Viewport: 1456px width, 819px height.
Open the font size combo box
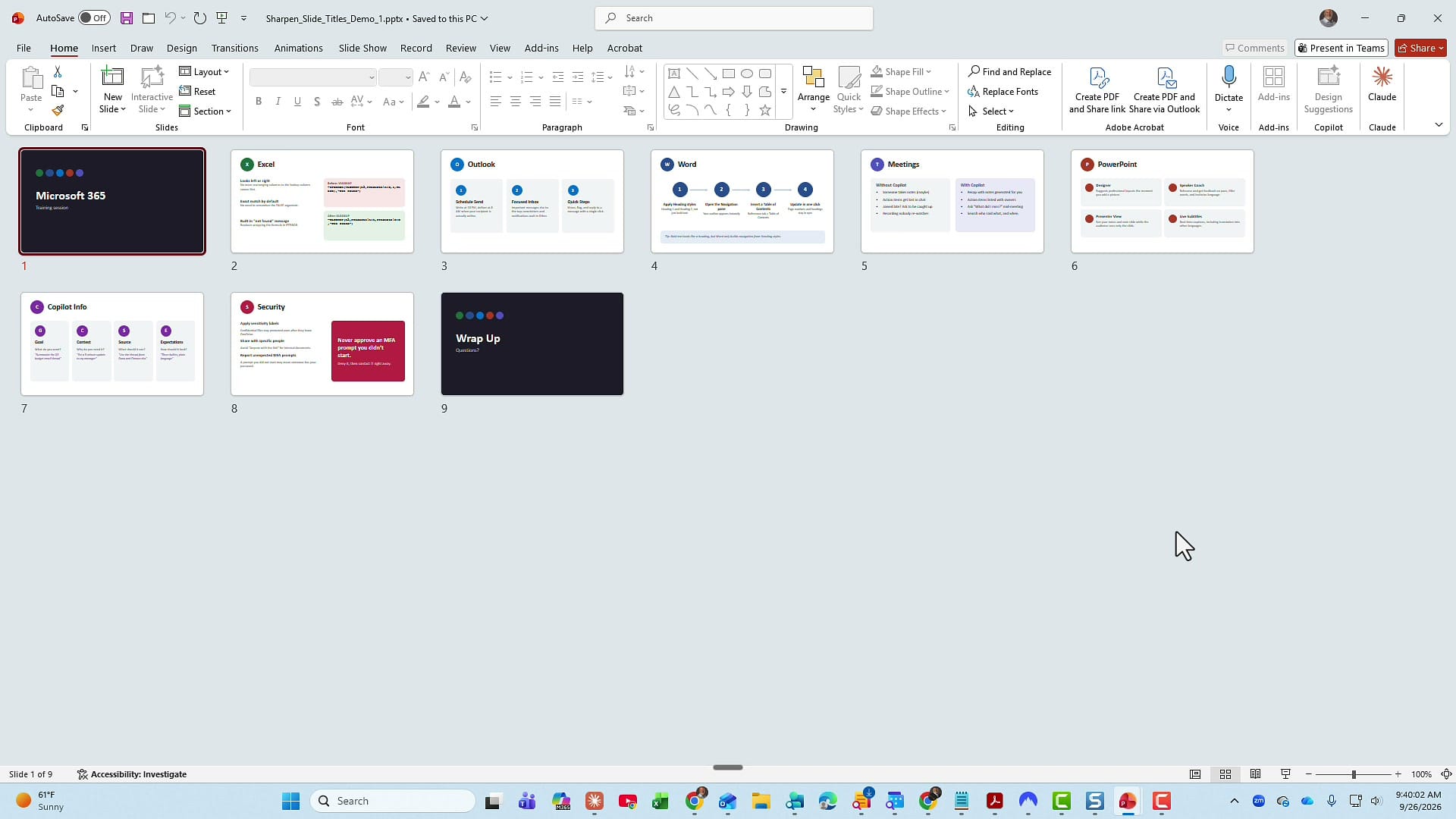pyautogui.click(x=395, y=77)
